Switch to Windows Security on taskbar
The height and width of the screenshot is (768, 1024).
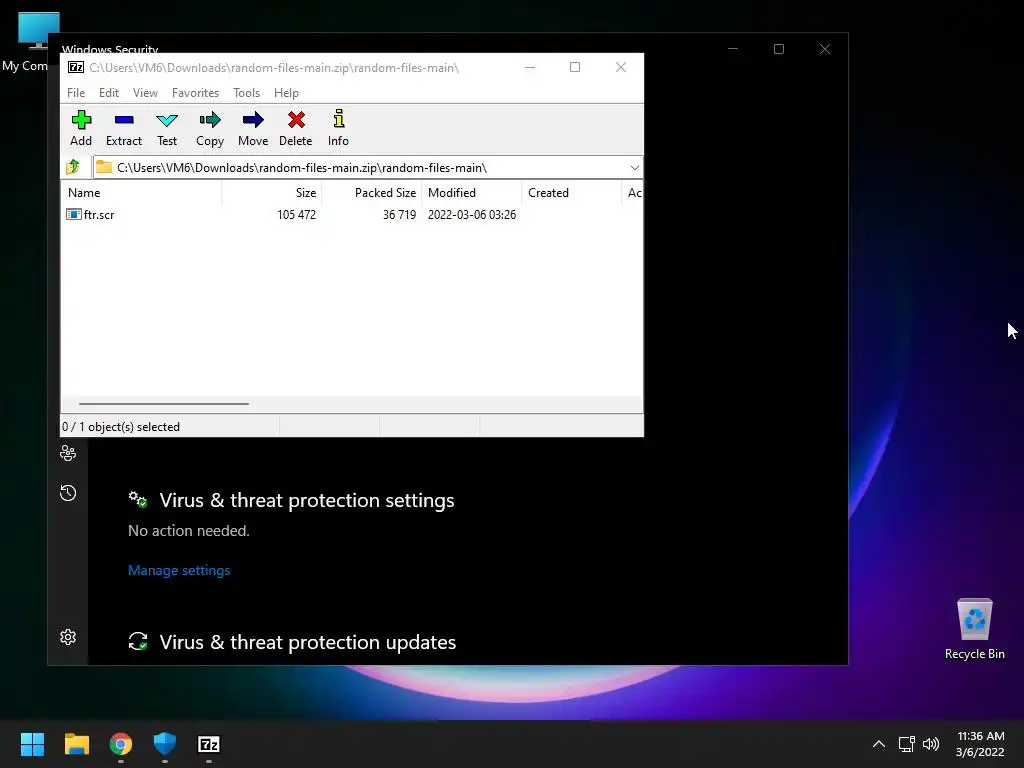(165, 744)
